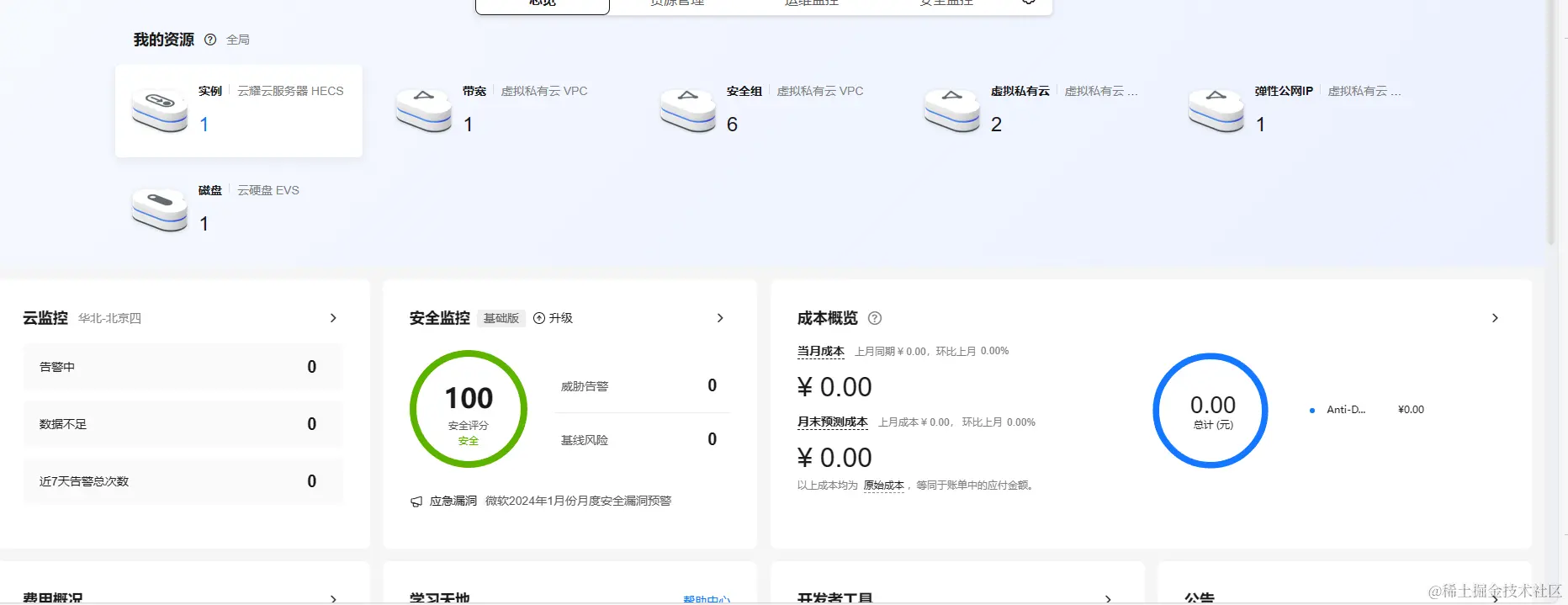The height and width of the screenshot is (605, 1568).
Task: Click the 安全监控 panel title
Action: (440, 318)
